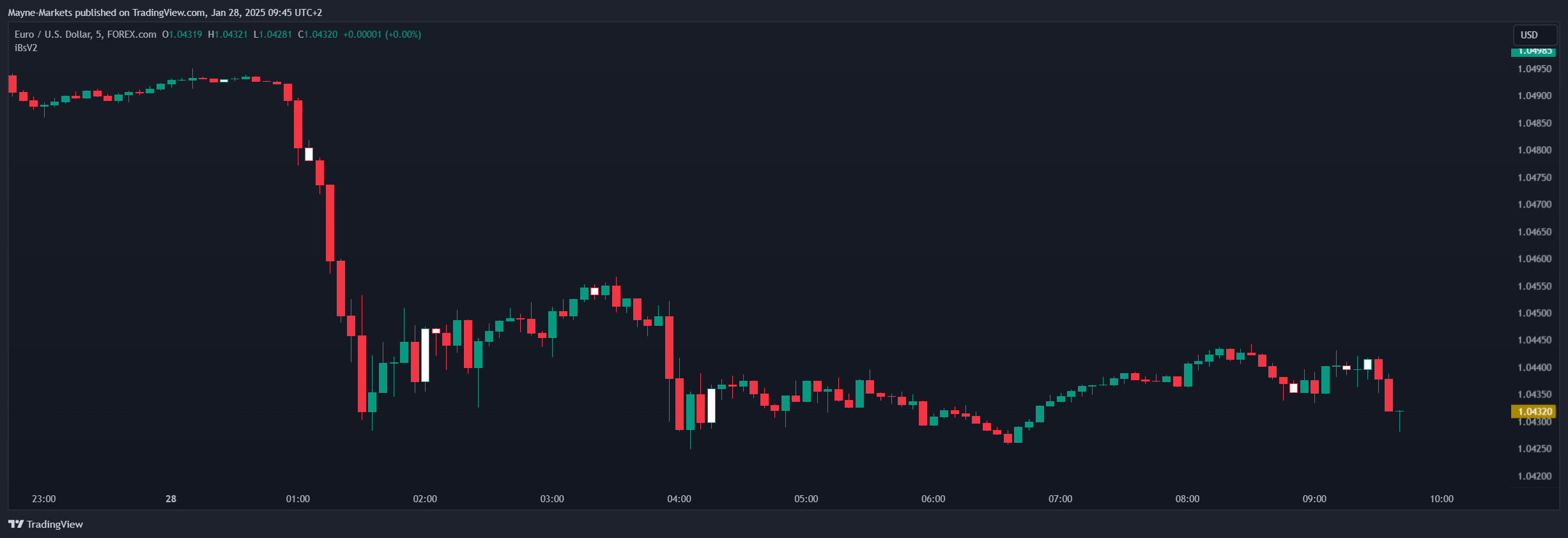Click the 10:00 time axis label
1568x538 pixels.
(1441, 499)
